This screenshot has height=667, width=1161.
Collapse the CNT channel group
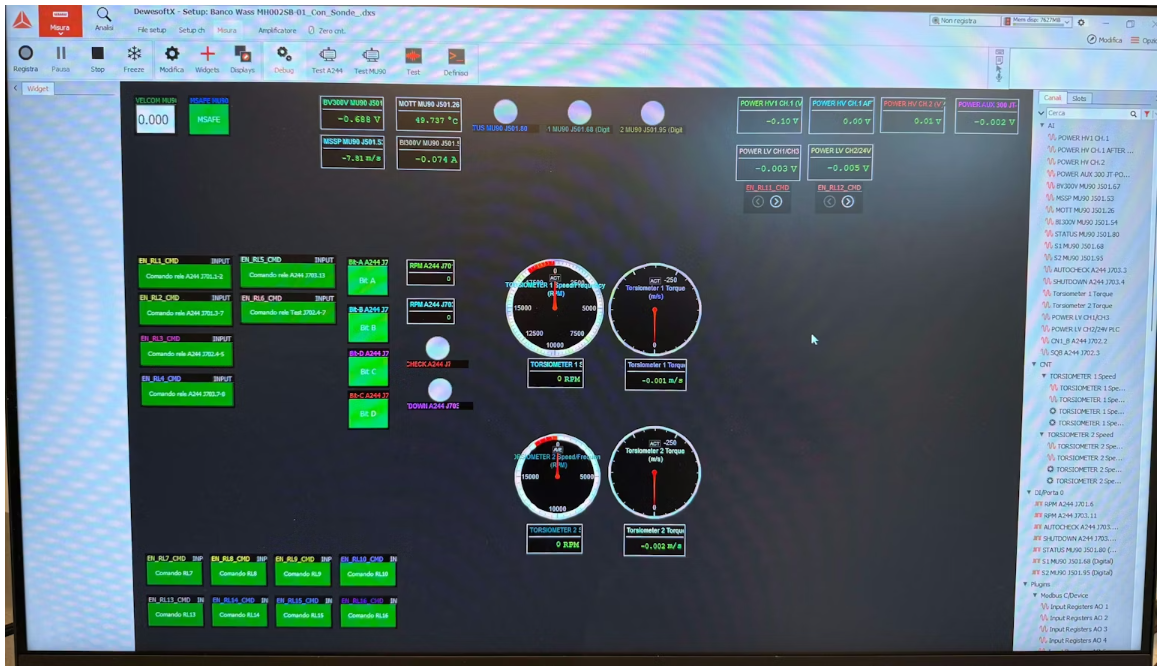[x=1035, y=364]
